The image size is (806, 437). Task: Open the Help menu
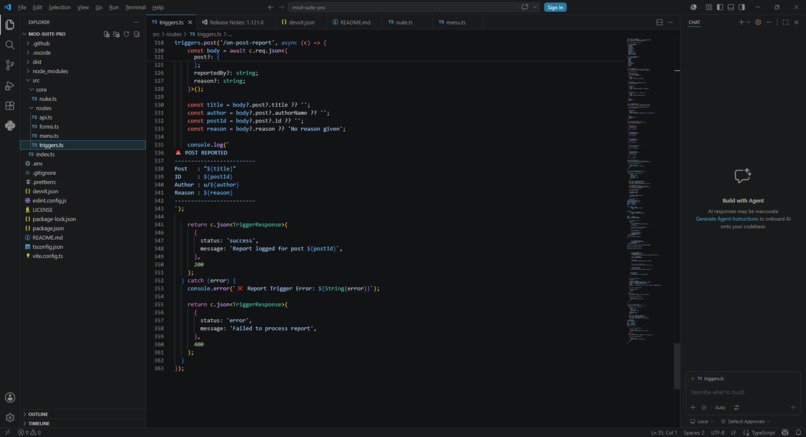[x=158, y=7]
